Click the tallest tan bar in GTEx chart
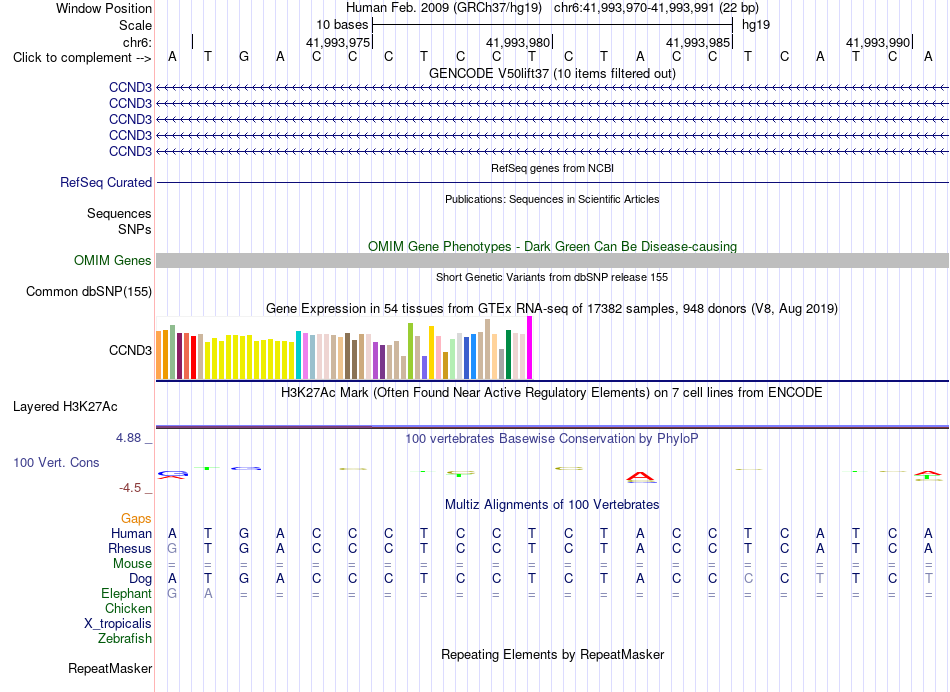 488,349
